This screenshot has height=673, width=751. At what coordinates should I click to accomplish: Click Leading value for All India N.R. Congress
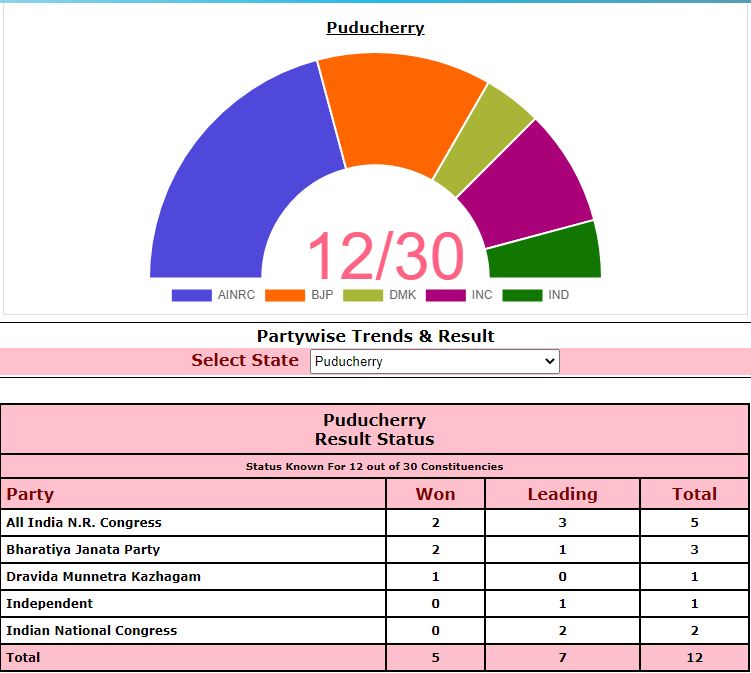[562, 523]
